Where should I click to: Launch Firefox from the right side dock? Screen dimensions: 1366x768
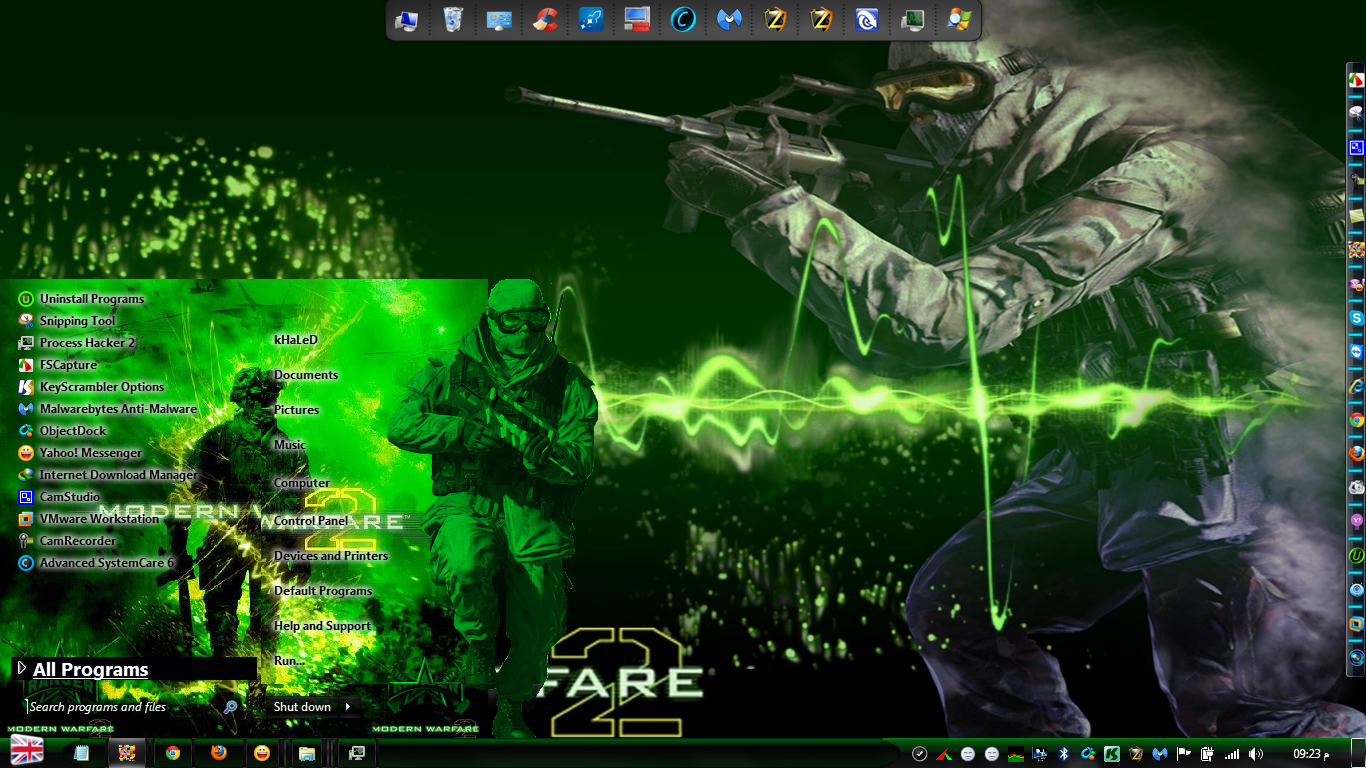(1356, 453)
